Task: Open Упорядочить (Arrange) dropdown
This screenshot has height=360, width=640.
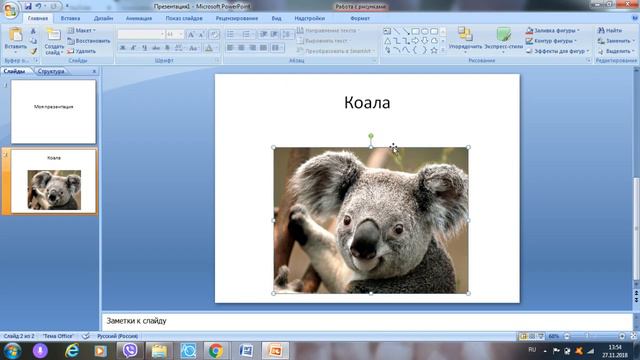Action: click(465, 39)
